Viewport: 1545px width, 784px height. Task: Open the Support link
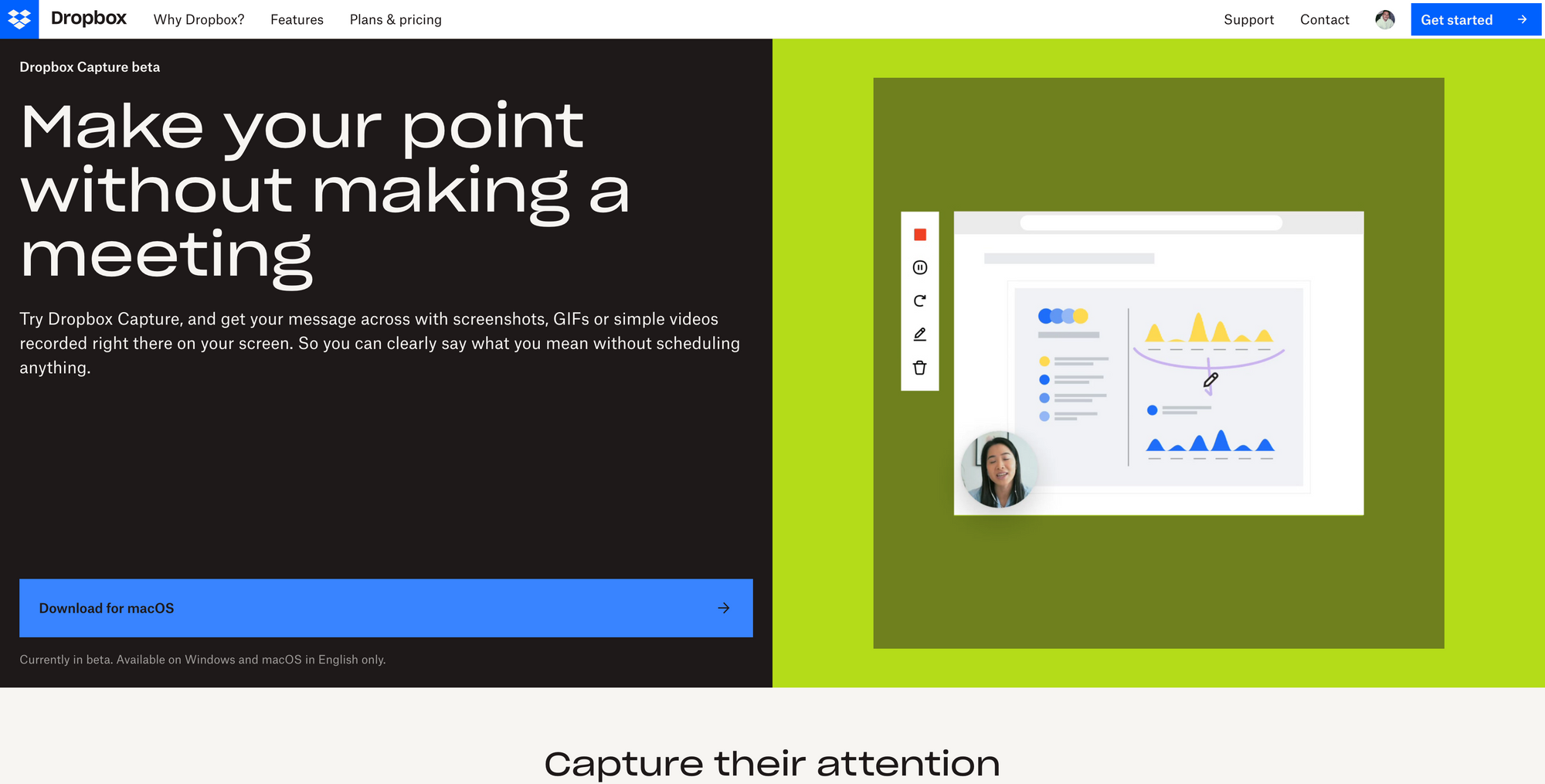point(1248,19)
